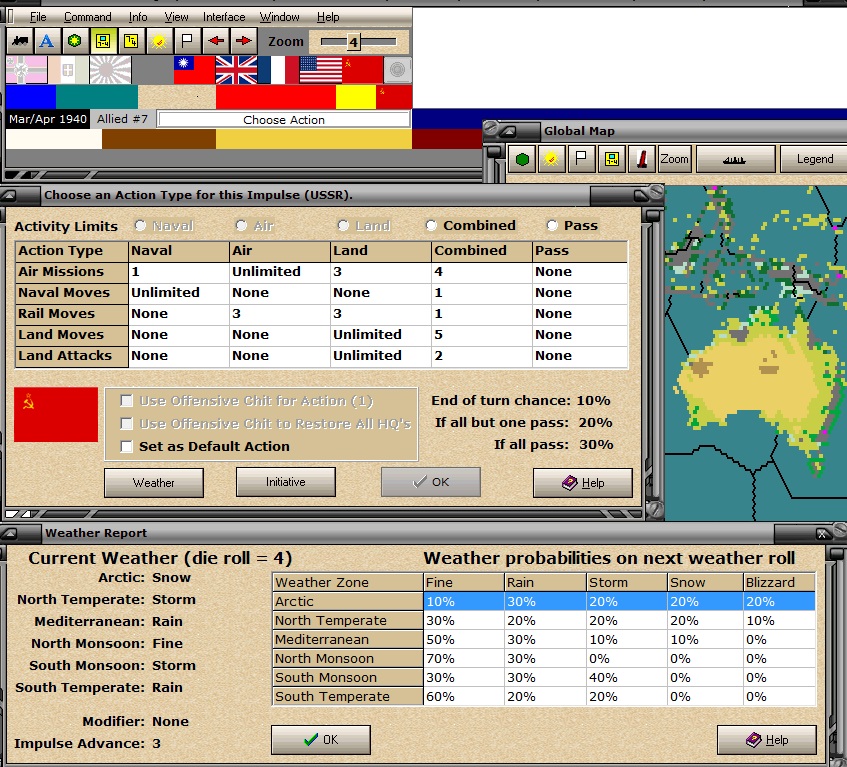
Task: Select the Air action radio button
Action: click(x=241, y=225)
